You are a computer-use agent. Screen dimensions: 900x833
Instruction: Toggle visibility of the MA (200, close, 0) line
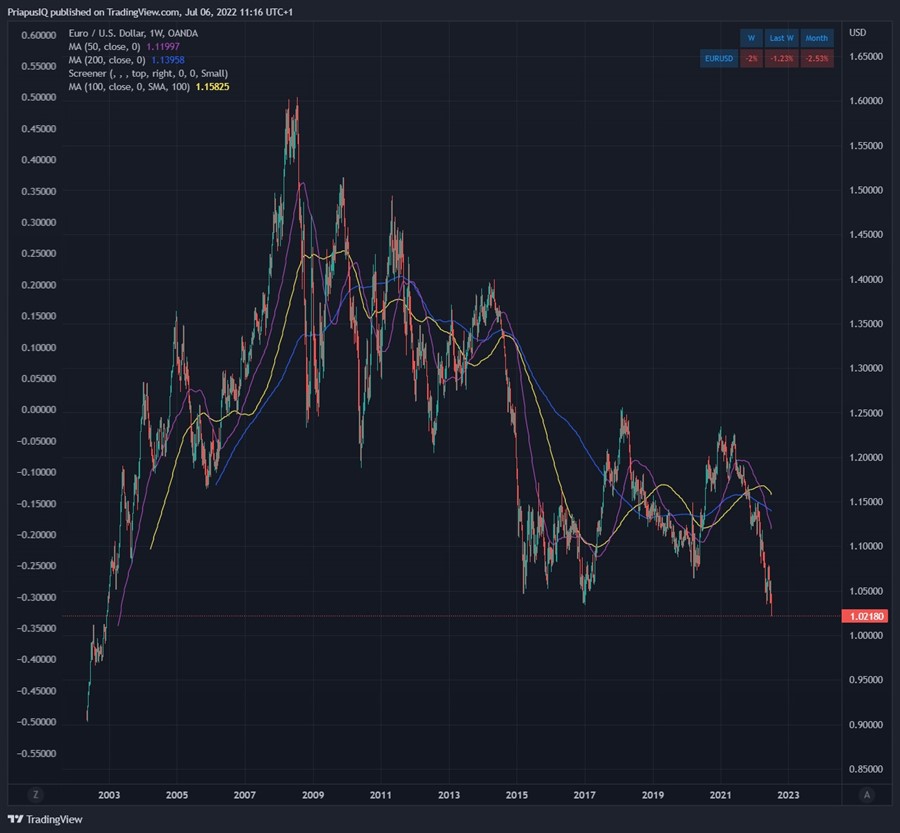105,59
